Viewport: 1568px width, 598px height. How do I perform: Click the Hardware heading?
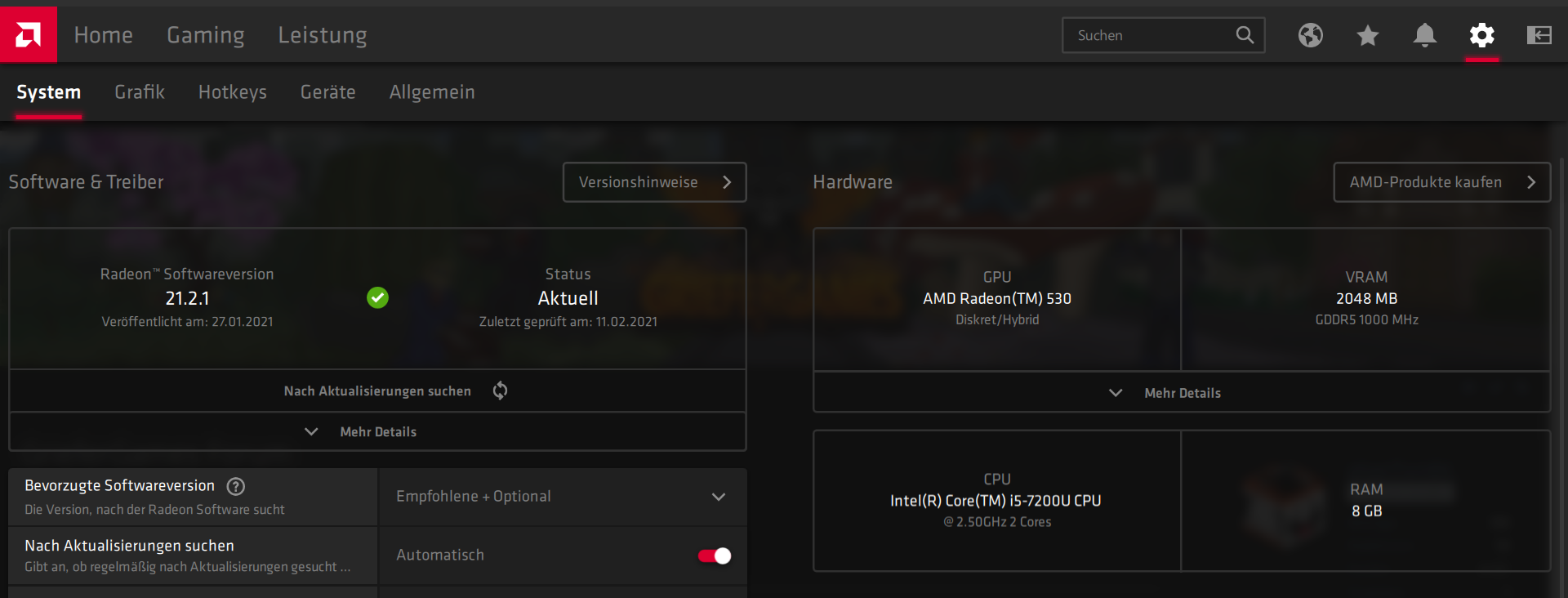click(x=853, y=182)
